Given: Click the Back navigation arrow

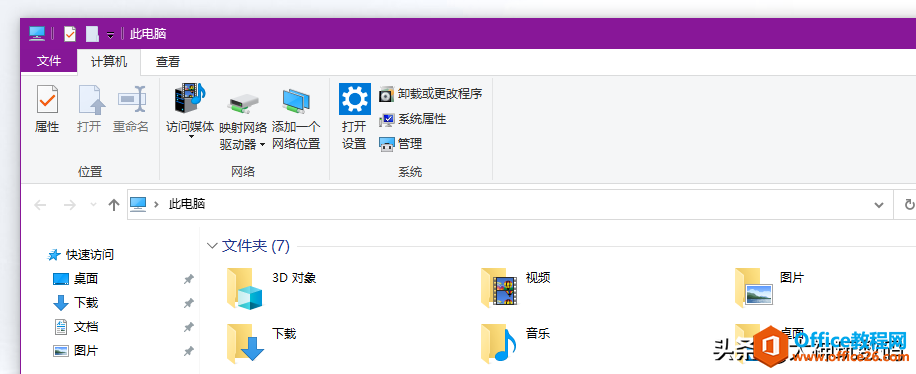Looking at the screenshot, I should (40, 205).
